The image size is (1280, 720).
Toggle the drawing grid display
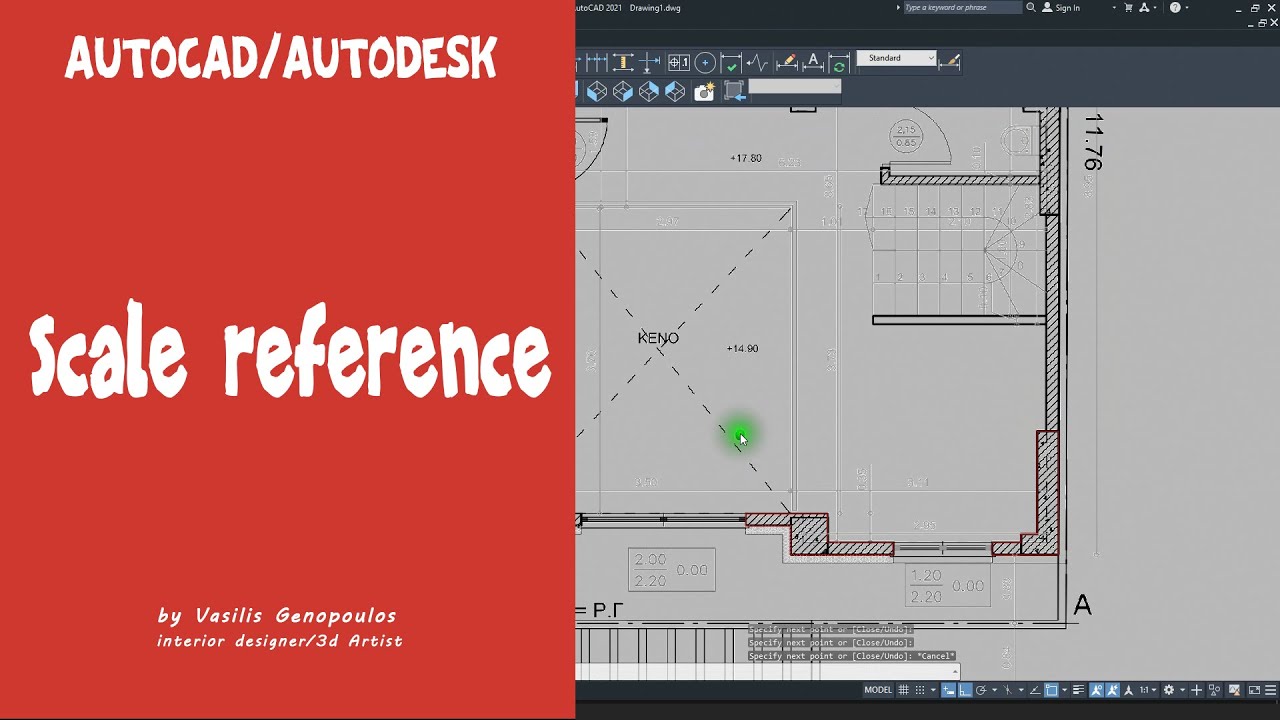904,690
